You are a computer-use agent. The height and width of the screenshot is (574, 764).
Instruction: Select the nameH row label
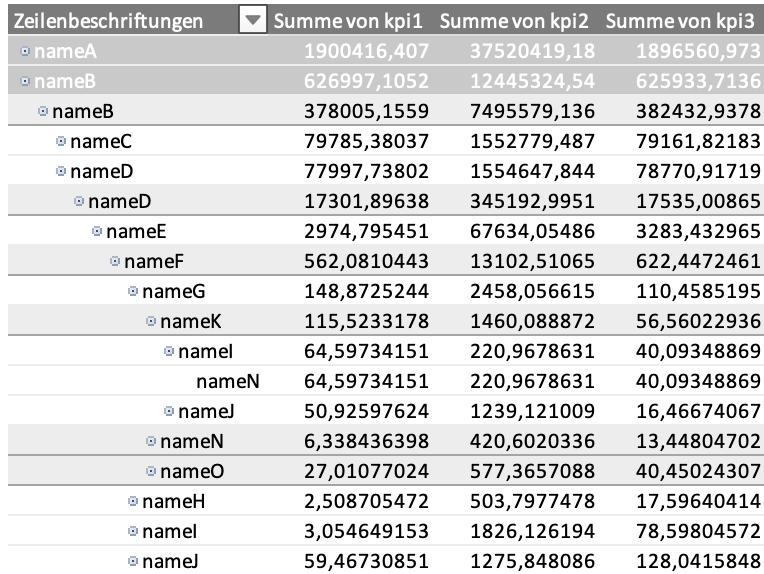173,501
